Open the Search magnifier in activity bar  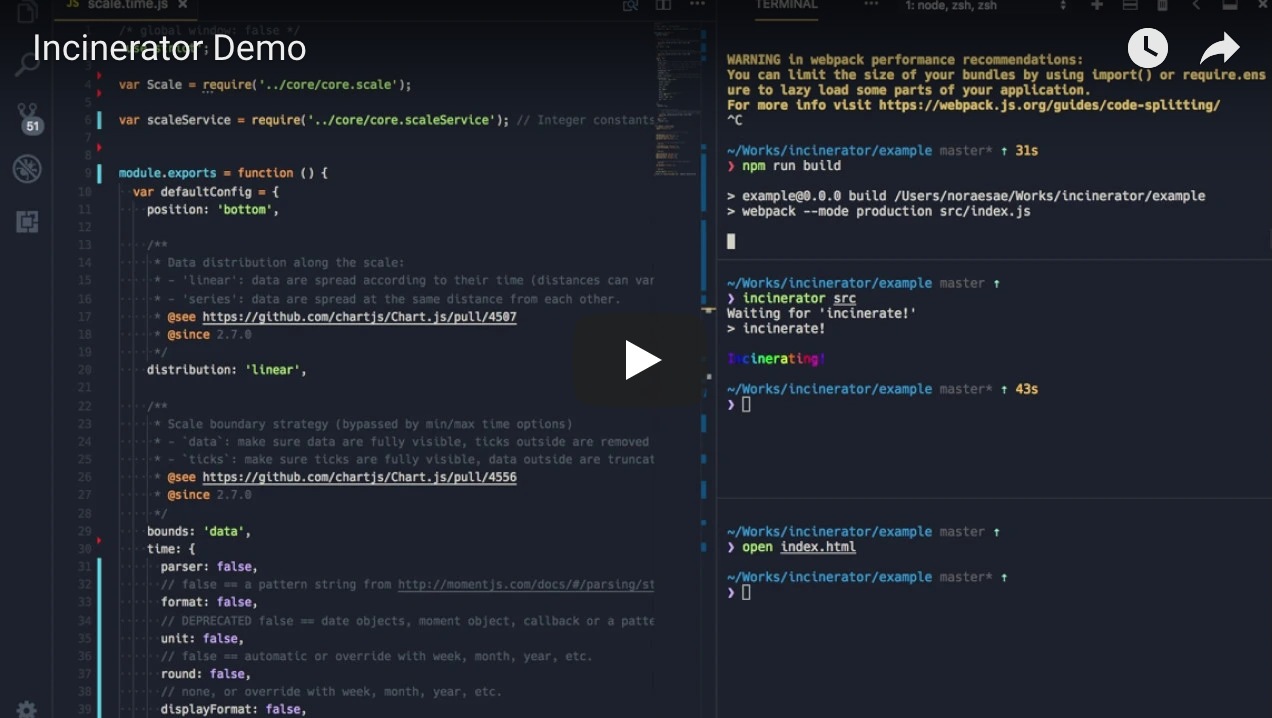[x=27, y=66]
